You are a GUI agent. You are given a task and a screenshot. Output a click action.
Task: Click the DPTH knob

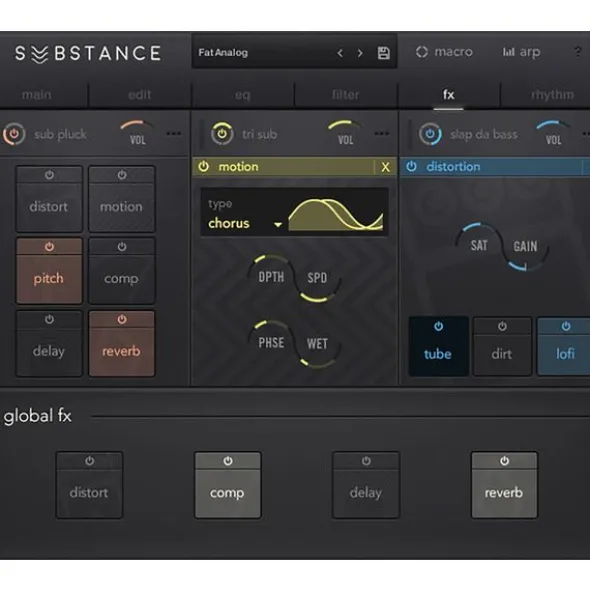pyautogui.click(x=271, y=276)
